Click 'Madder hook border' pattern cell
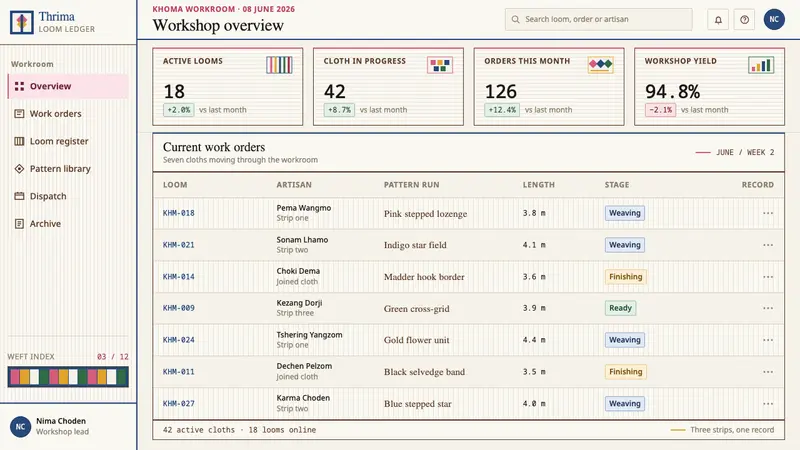The width and height of the screenshot is (800, 450). pos(424,277)
